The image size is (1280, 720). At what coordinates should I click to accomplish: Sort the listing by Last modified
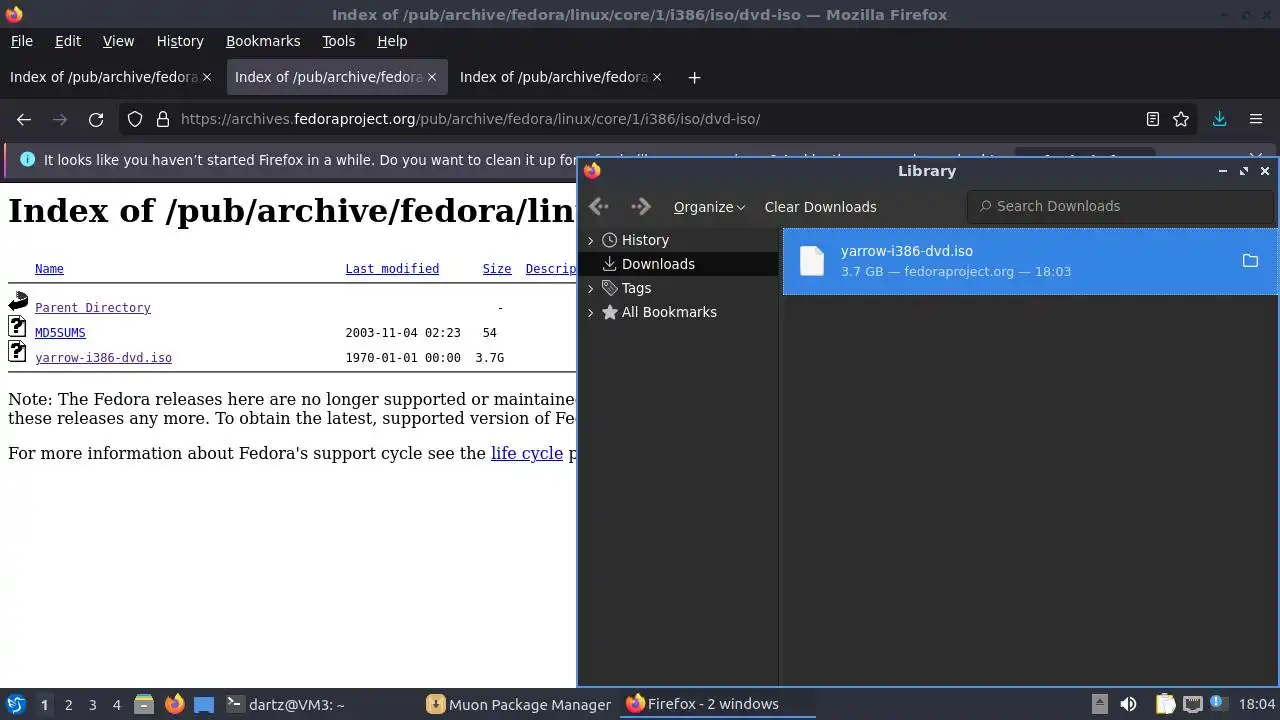[392, 269]
